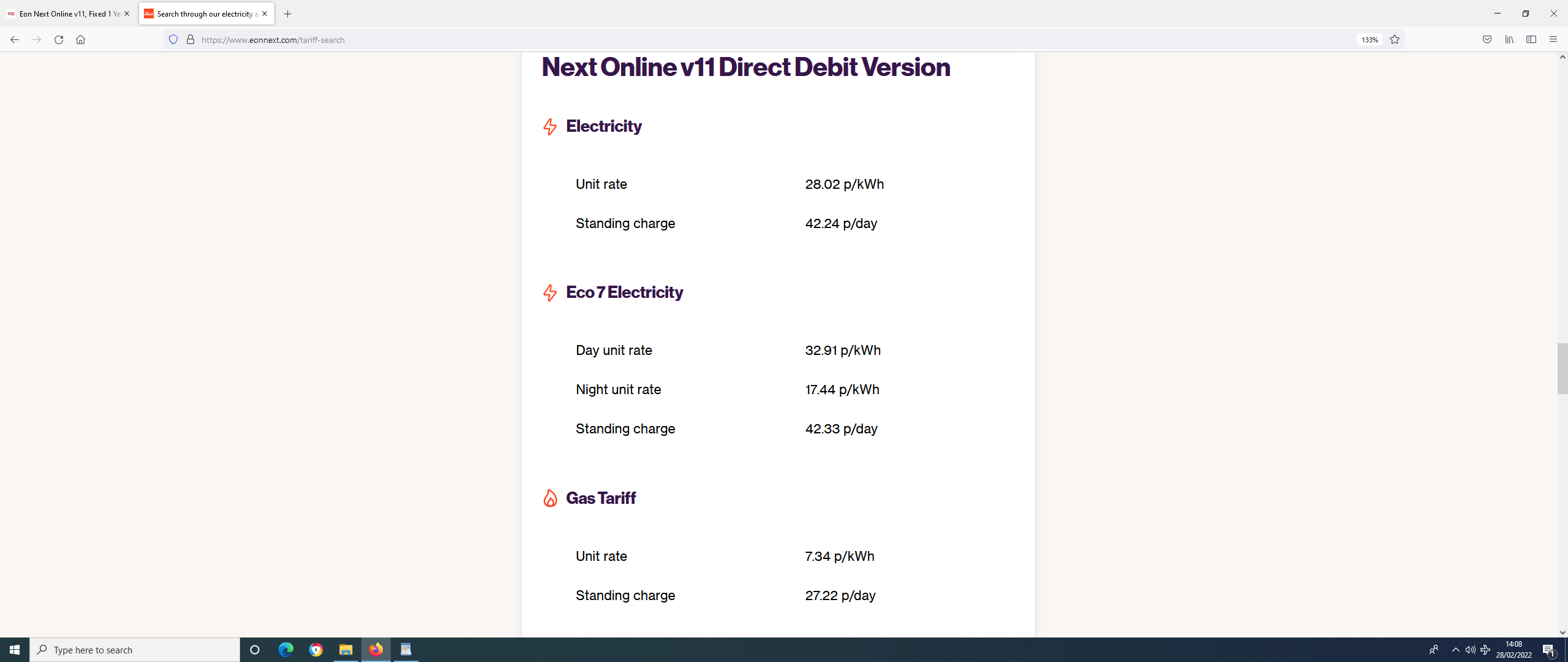The height and width of the screenshot is (662, 1568).
Task: Select the 32.91 p/kWh day rate value
Action: [x=843, y=351]
